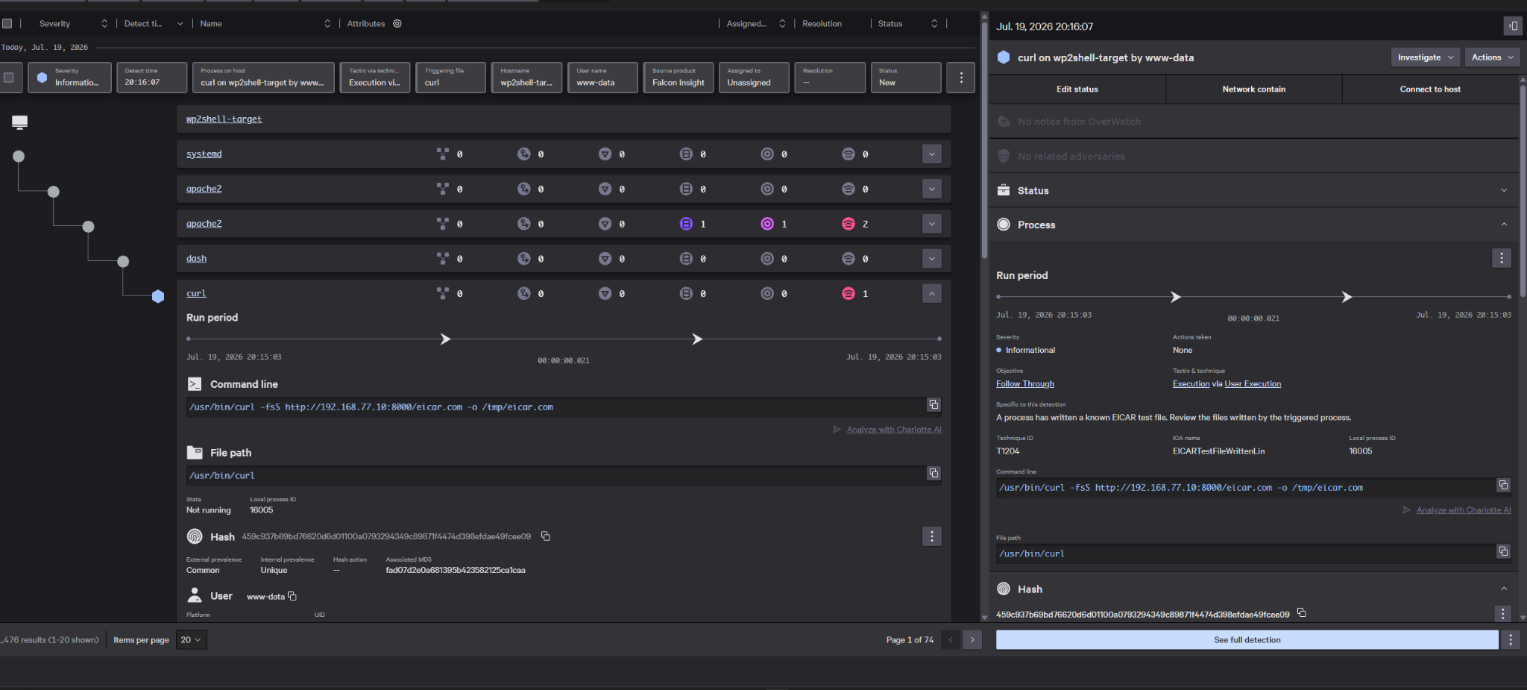Collapse the curl process row
Image resolution: width=1527 pixels, height=690 pixels.
(x=932, y=294)
